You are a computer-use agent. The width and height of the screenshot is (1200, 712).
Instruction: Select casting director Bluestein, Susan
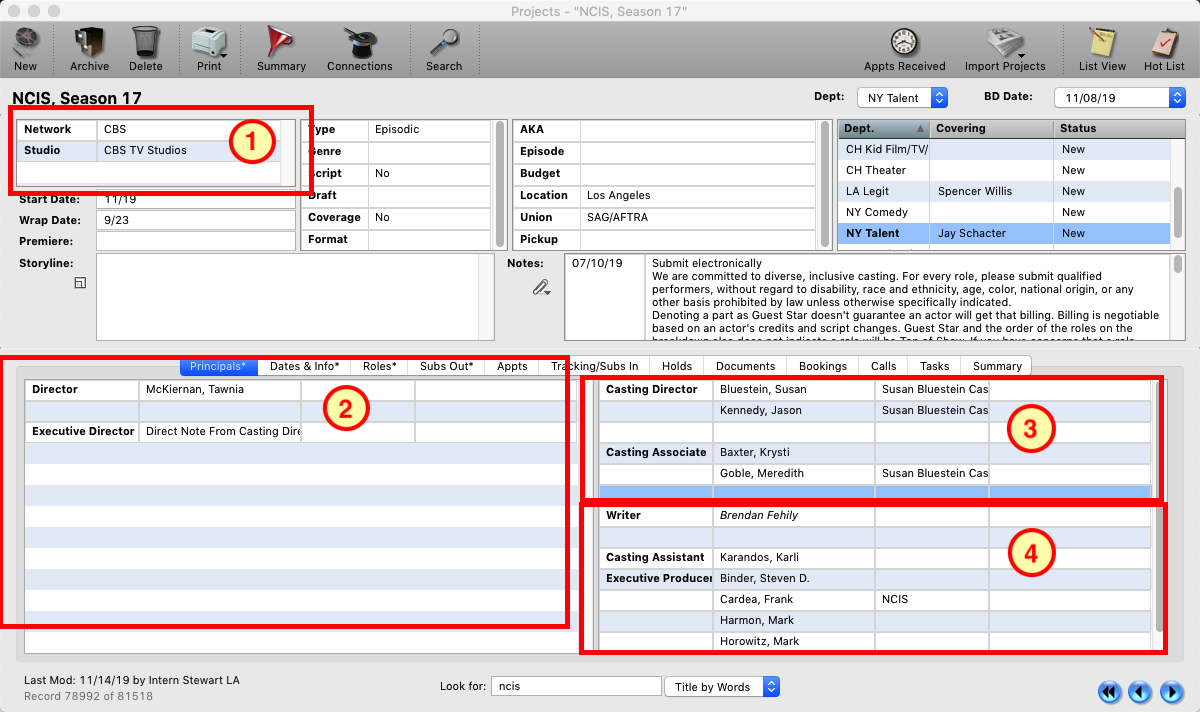(x=763, y=389)
